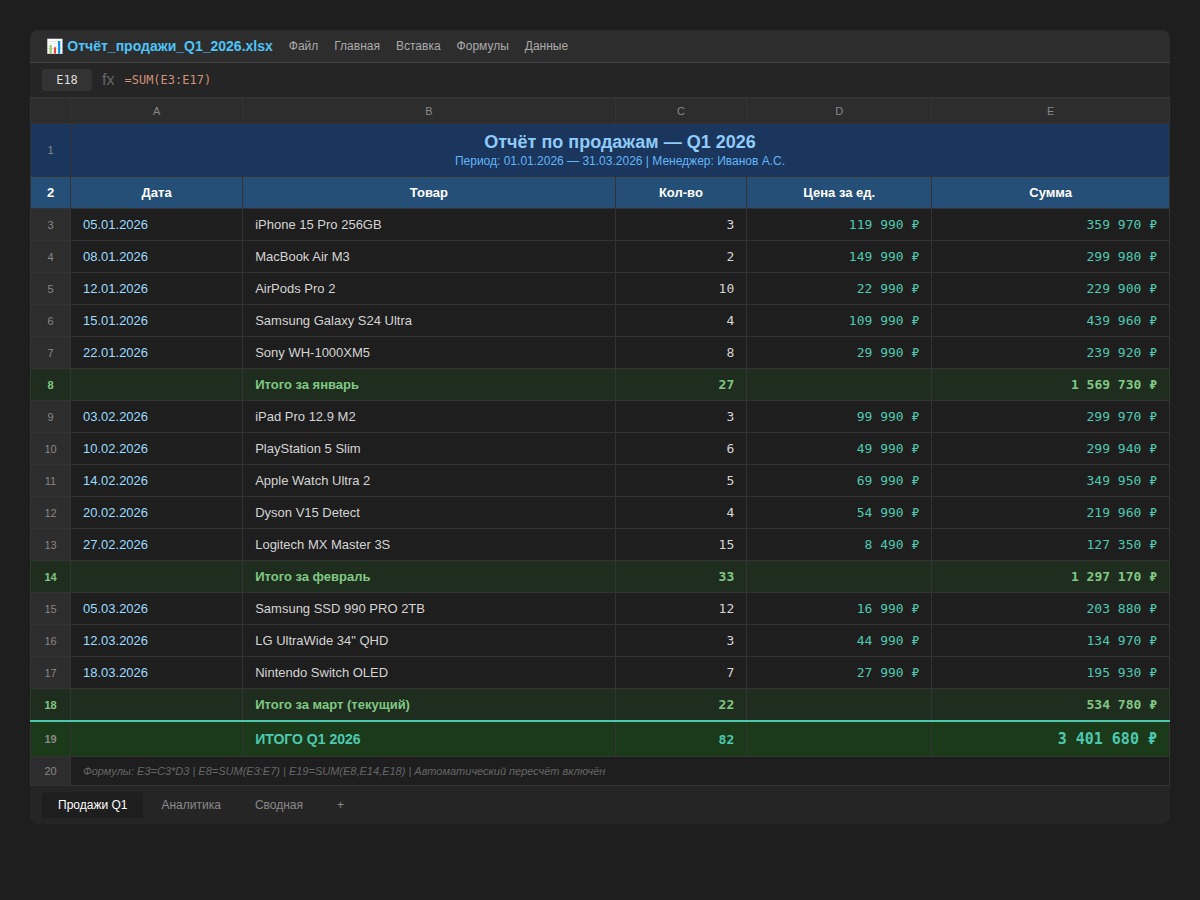
Task: Select the MacBook Air M3 cell
Action: pyautogui.click(x=429, y=257)
